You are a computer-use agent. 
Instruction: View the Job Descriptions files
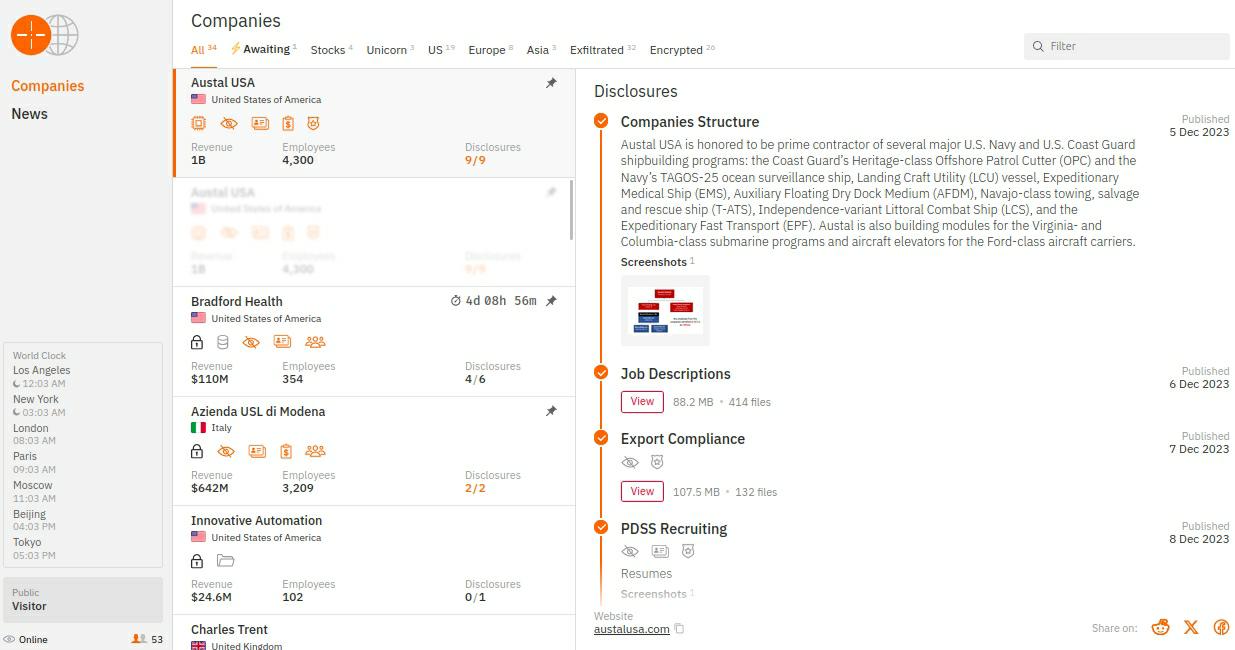(x=641, y=401)
